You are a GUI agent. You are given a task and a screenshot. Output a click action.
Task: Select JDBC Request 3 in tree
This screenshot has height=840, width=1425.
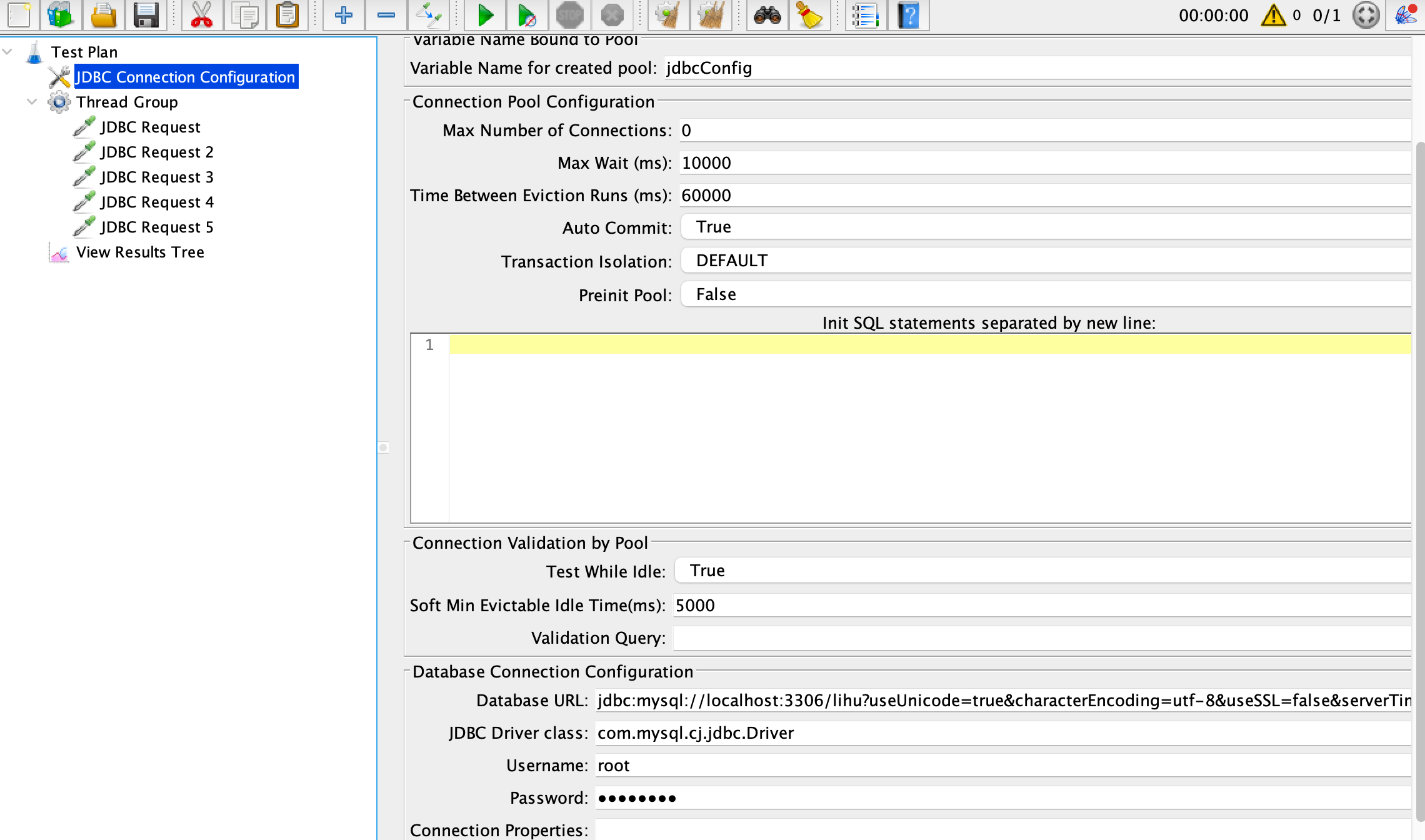click(156, 177)
